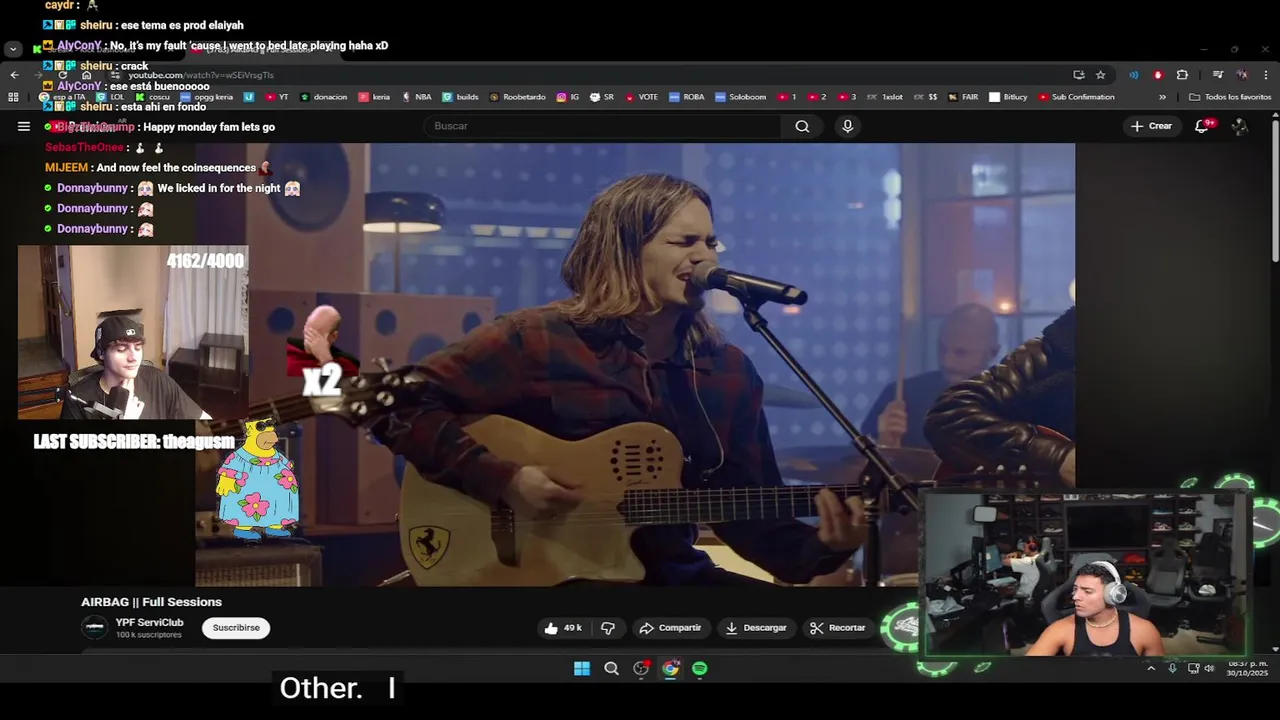Viewport: 1280px width, 720px height.
Task: Open the Windows Start button
Action: (582, 669)
